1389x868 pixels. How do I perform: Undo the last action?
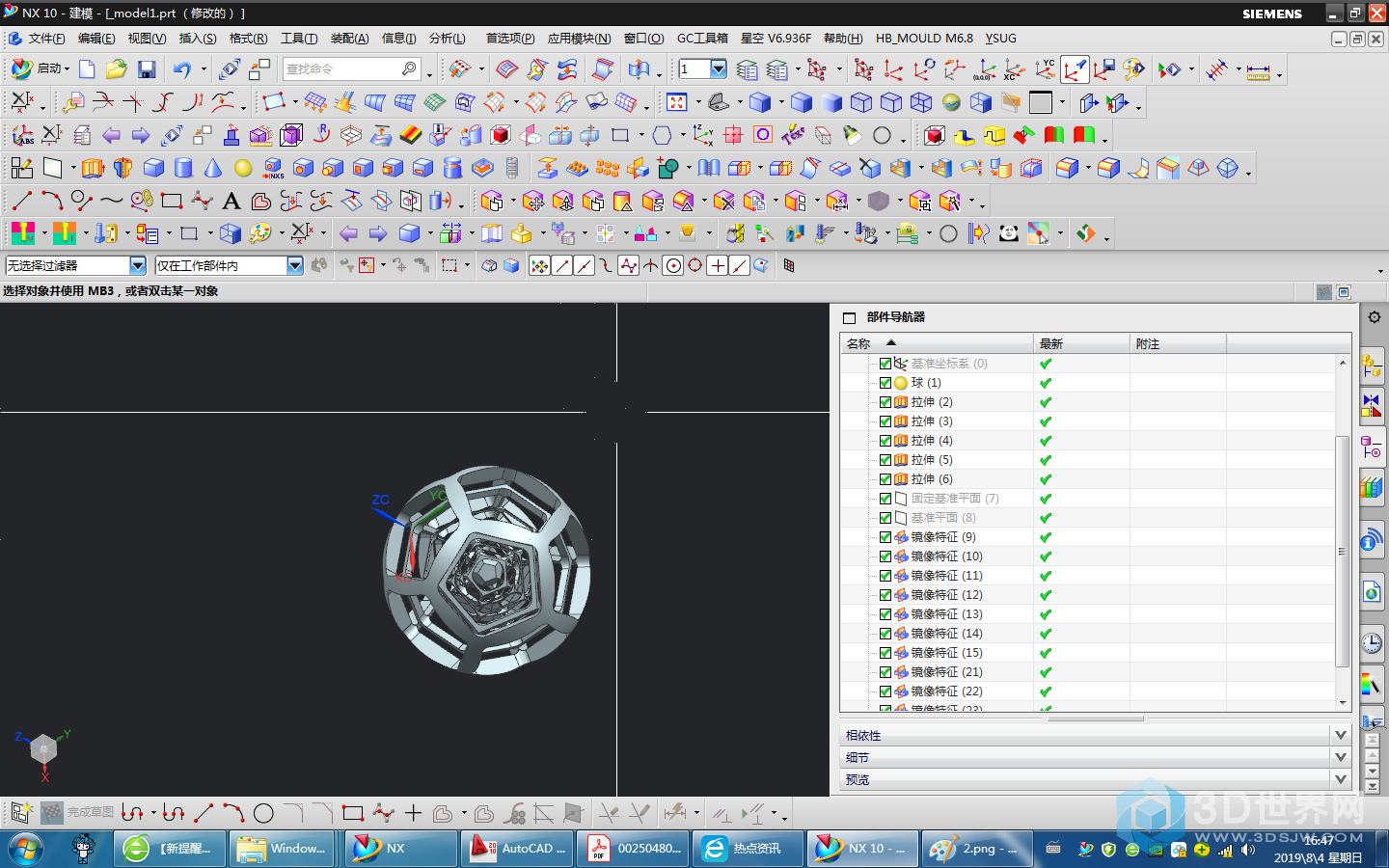tap(181, 69)
